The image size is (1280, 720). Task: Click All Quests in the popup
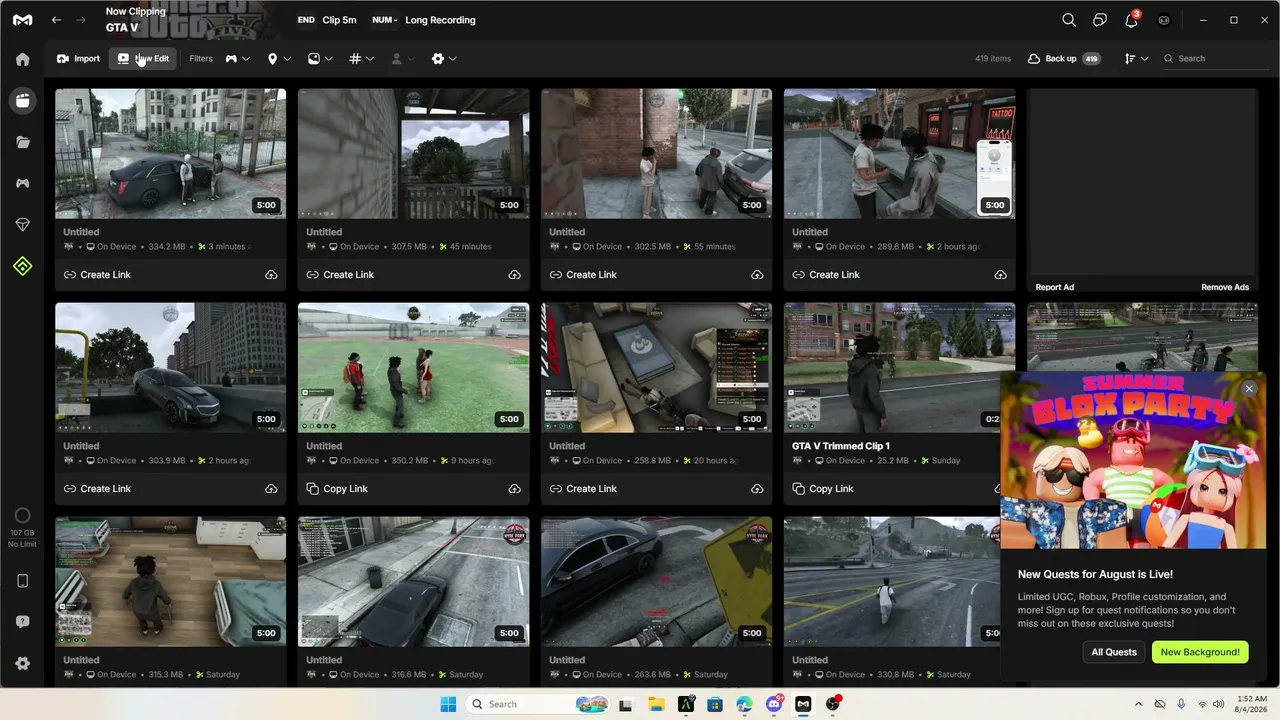pyautogui.click(x=1114, y=652)
